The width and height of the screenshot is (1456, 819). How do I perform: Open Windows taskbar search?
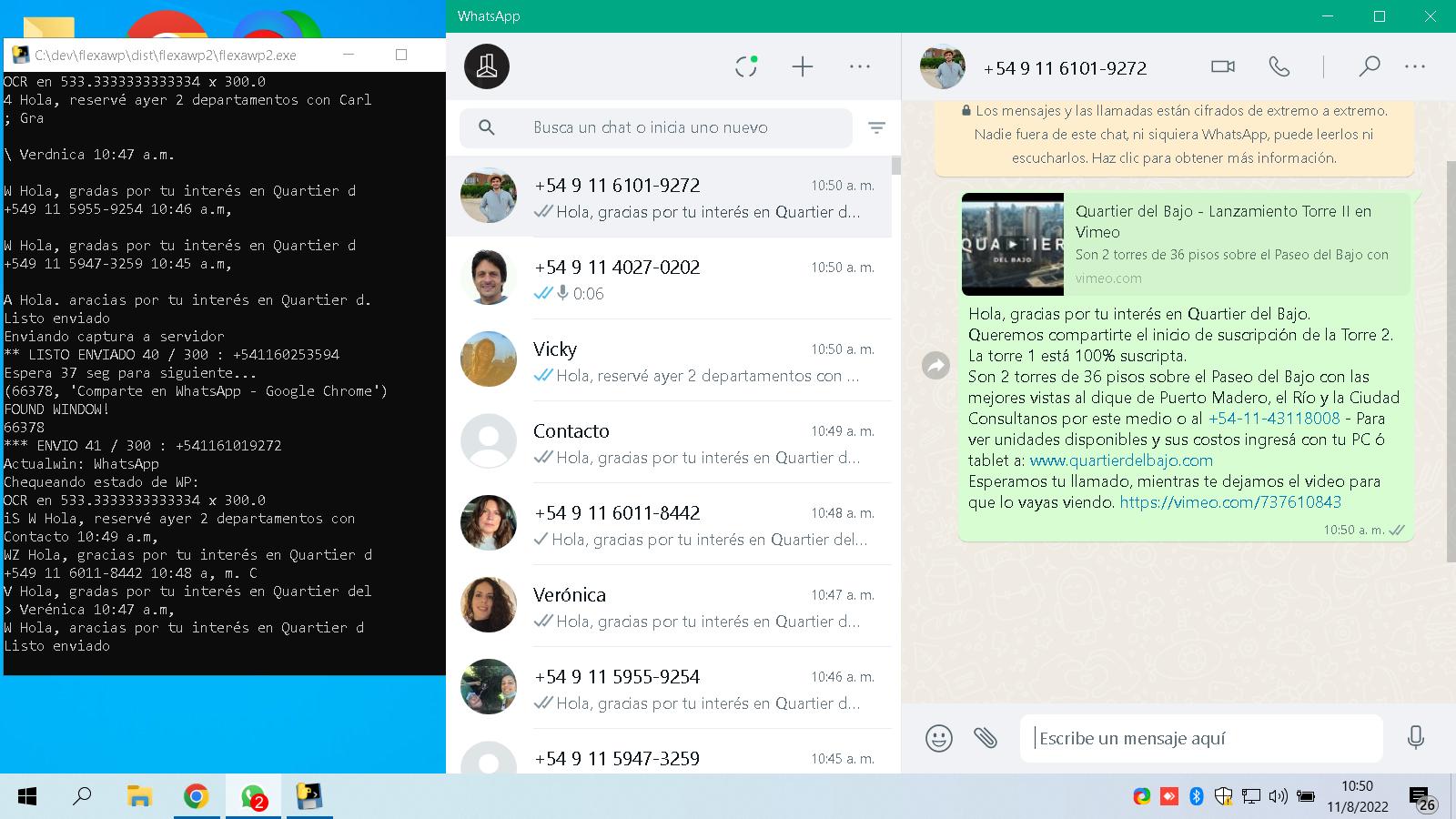point(82,797)
